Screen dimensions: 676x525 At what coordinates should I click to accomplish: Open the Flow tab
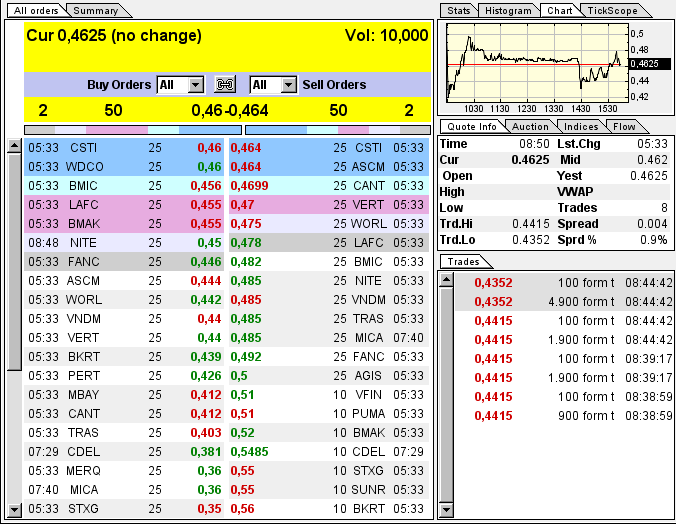pyautogui.click(x=624, y=126)
